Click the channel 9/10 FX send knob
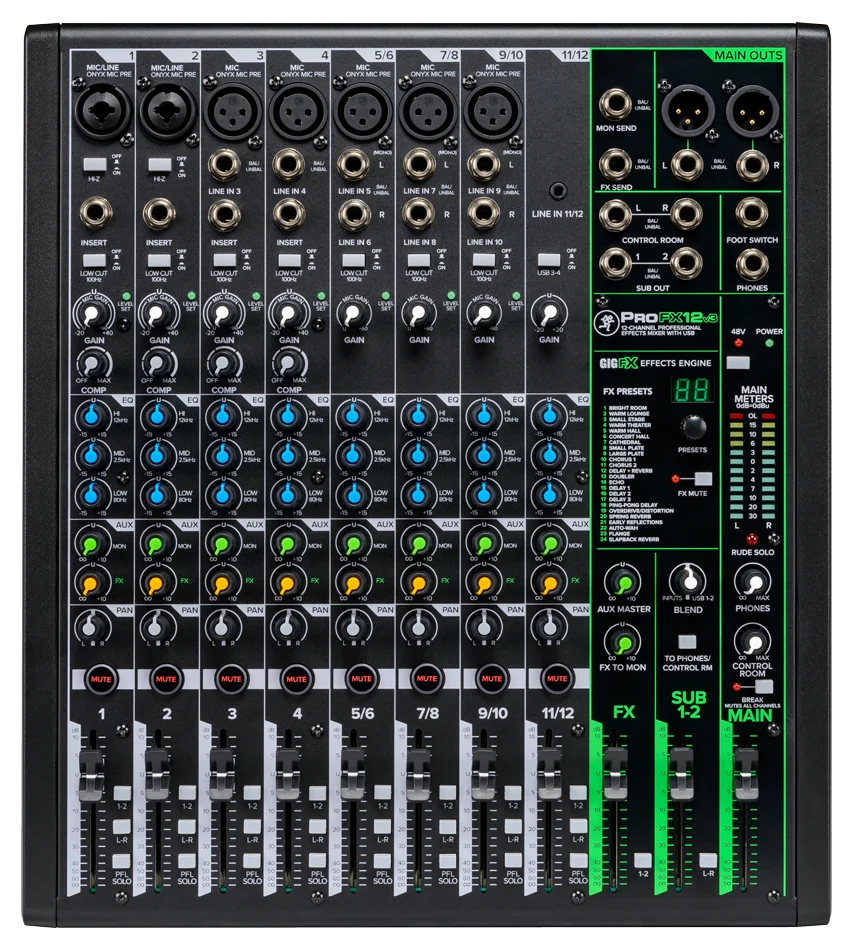 coord(483,583)
